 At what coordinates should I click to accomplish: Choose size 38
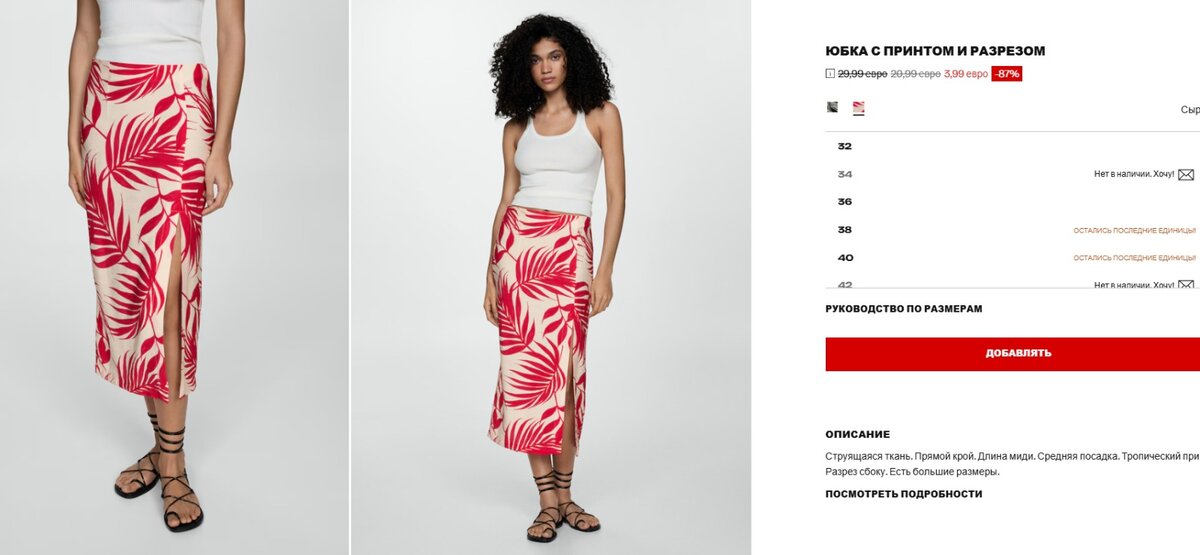(x=1012, y=230)
